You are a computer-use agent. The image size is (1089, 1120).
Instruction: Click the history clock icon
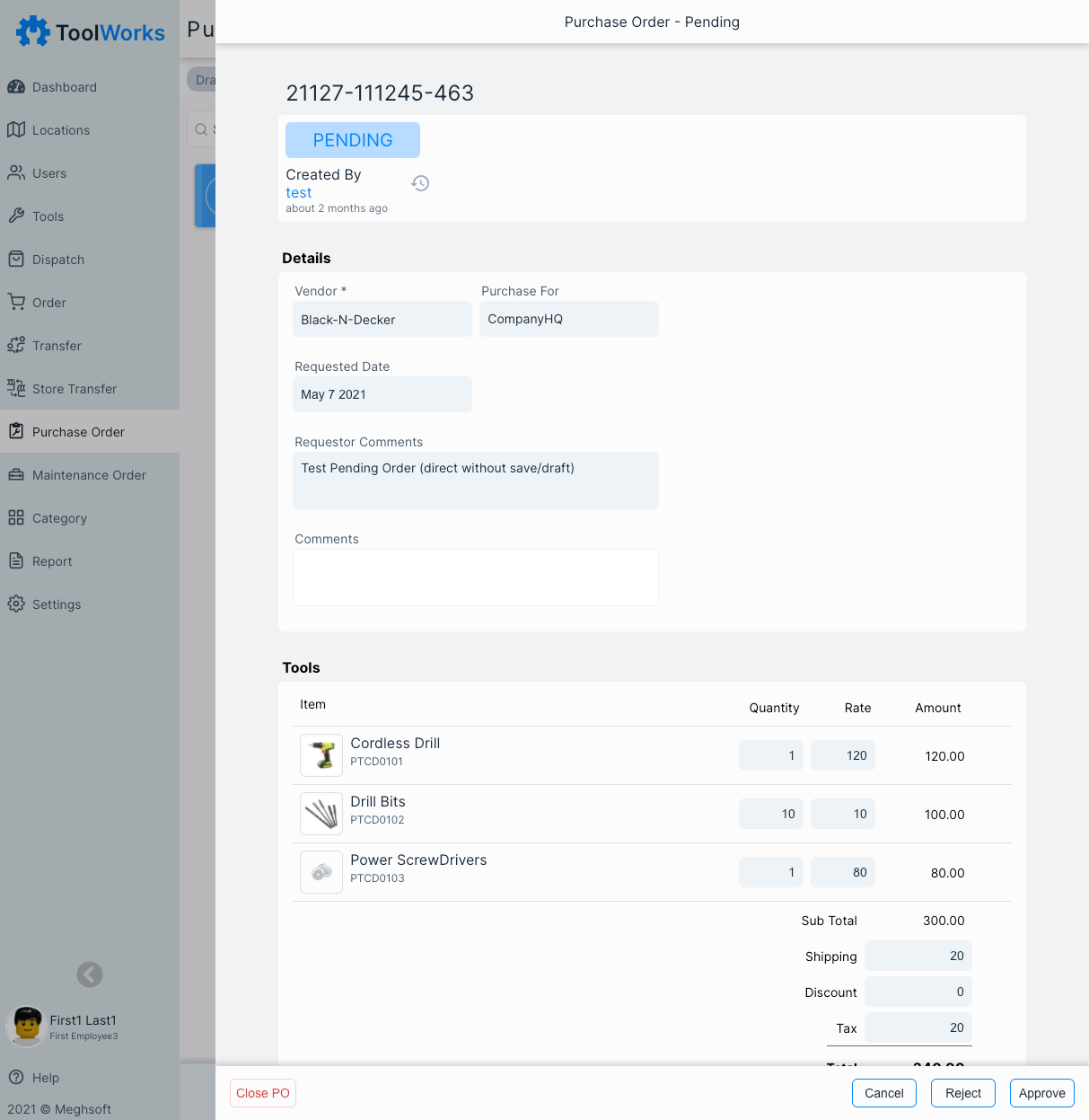coord(420,183)
